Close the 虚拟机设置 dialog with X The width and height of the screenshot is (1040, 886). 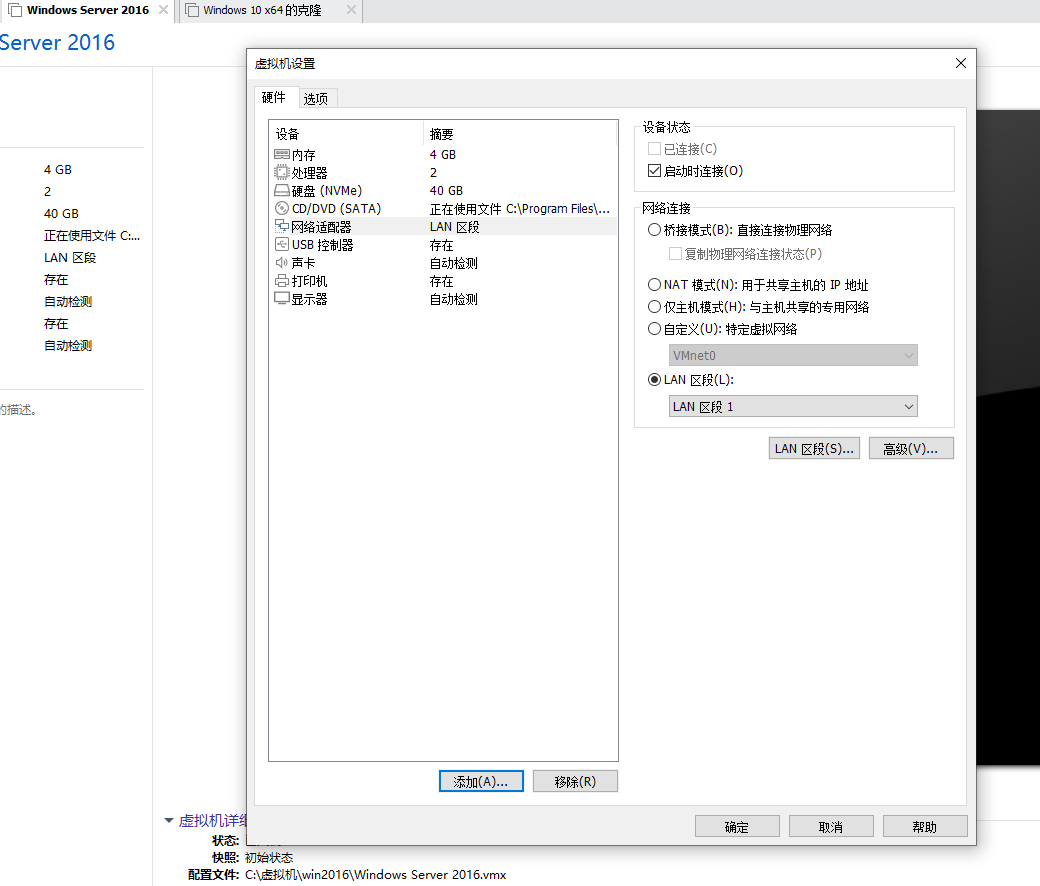[x=960, y=63]
